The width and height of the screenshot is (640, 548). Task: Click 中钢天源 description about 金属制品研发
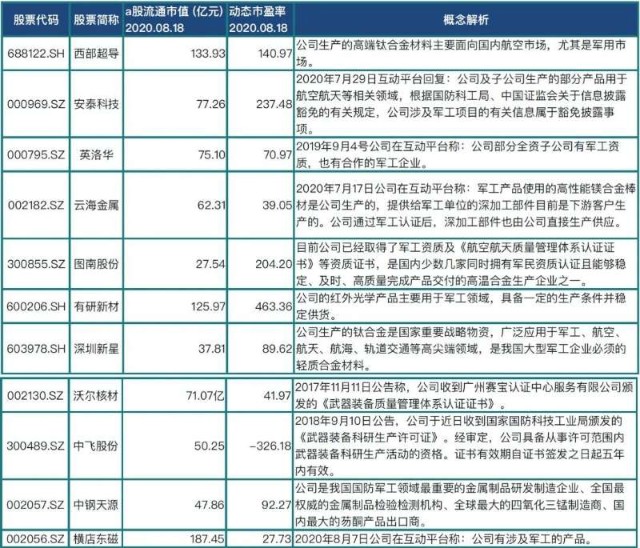(460, 505)
